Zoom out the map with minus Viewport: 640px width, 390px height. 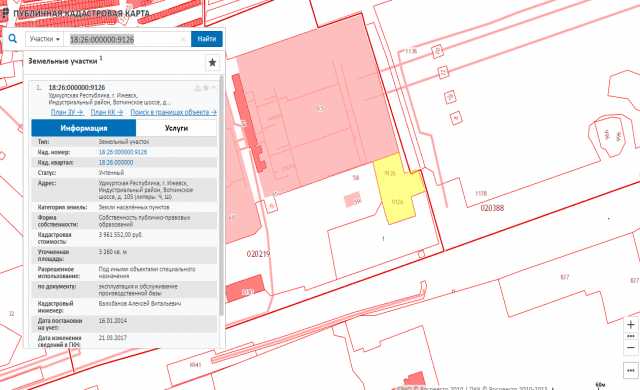[631, 348]
